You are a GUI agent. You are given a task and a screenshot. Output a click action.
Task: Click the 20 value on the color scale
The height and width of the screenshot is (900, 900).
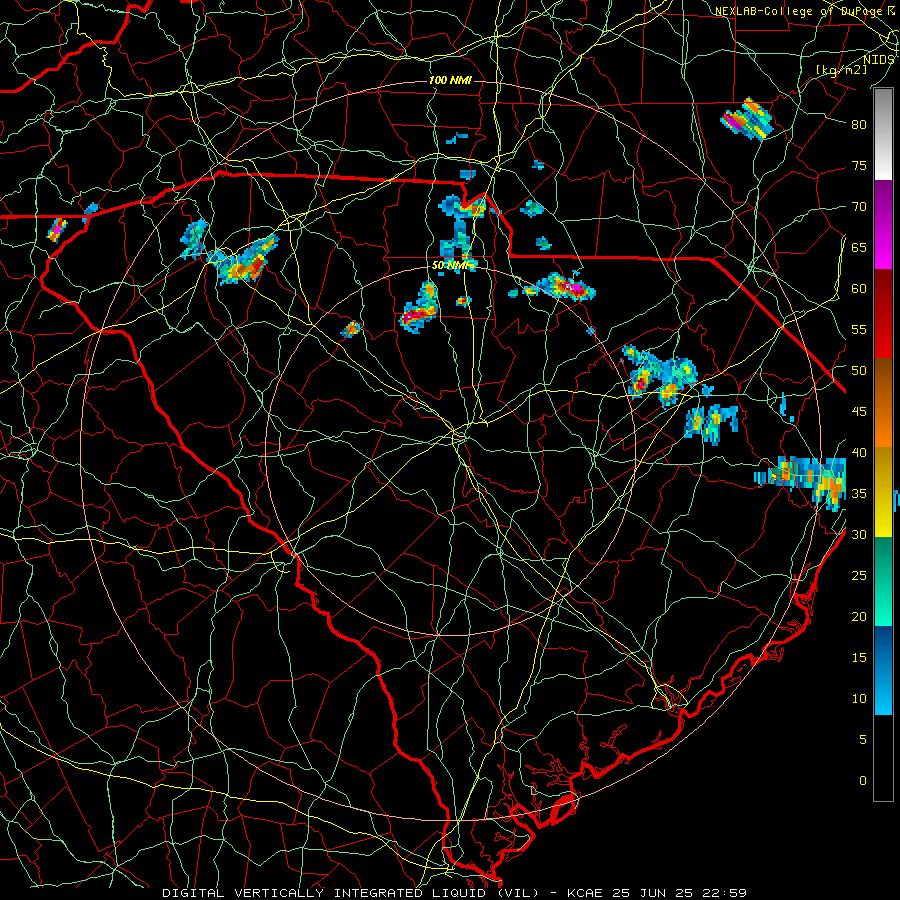pos(859,617)
